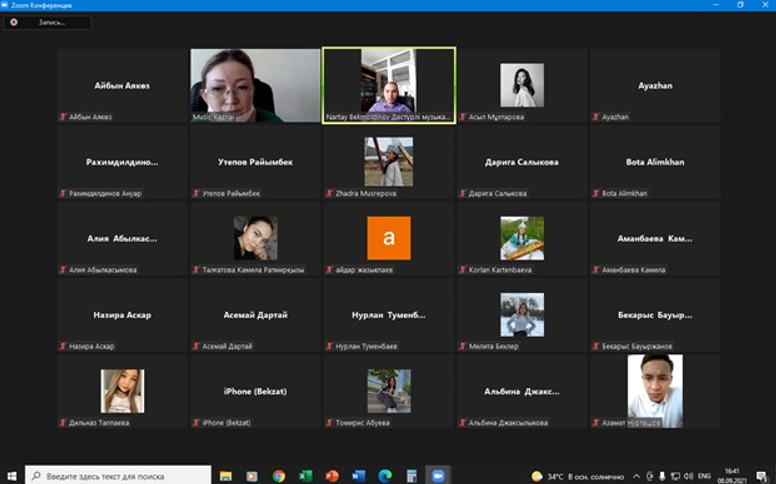Viewport: 776px width, 484px height.
Task: Click the small Алия Абылкасымова name label
Action: point(102,270)
